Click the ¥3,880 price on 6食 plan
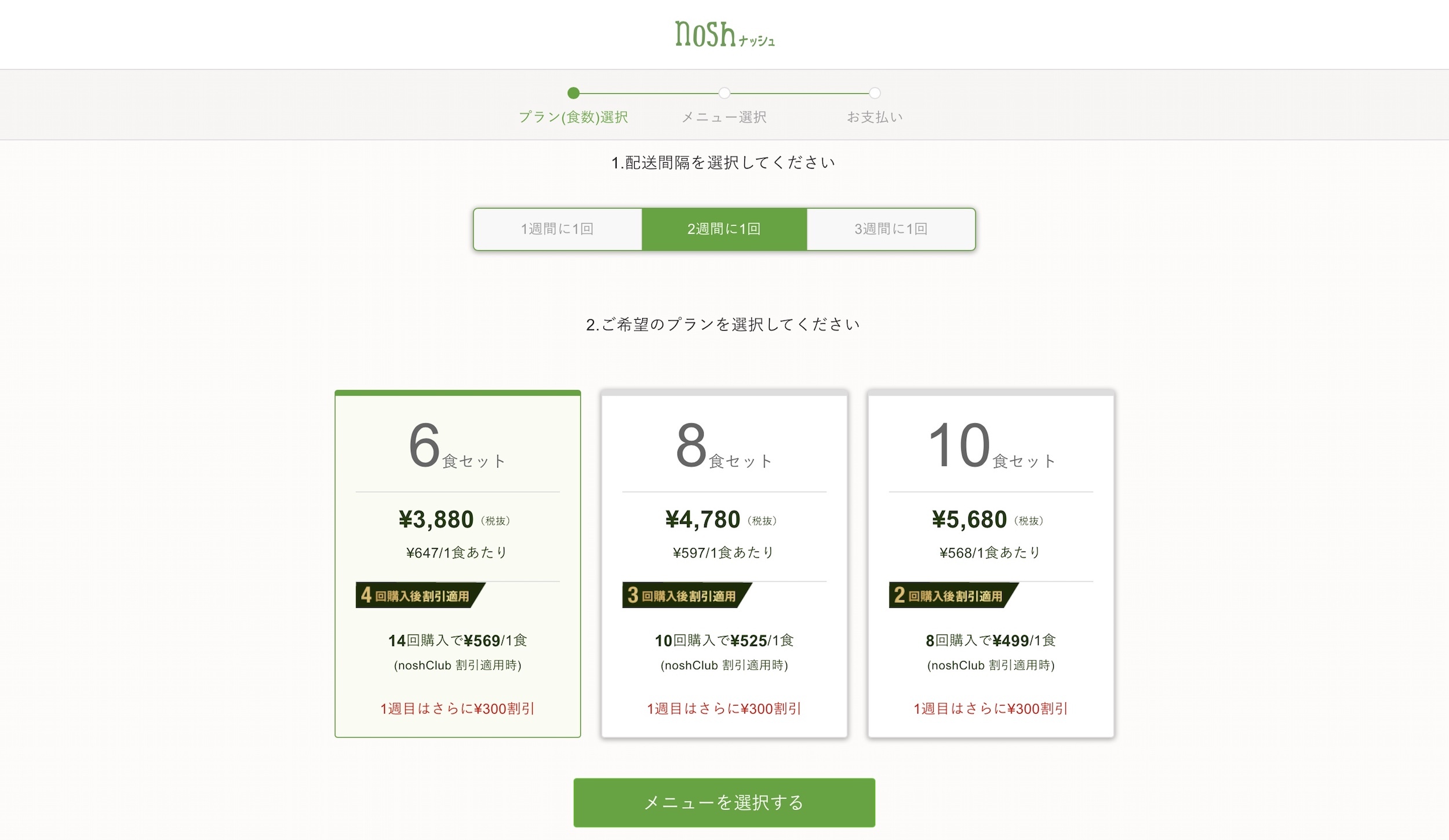The width and height of the screenshot is (1449, 840). tap(436, 520)
